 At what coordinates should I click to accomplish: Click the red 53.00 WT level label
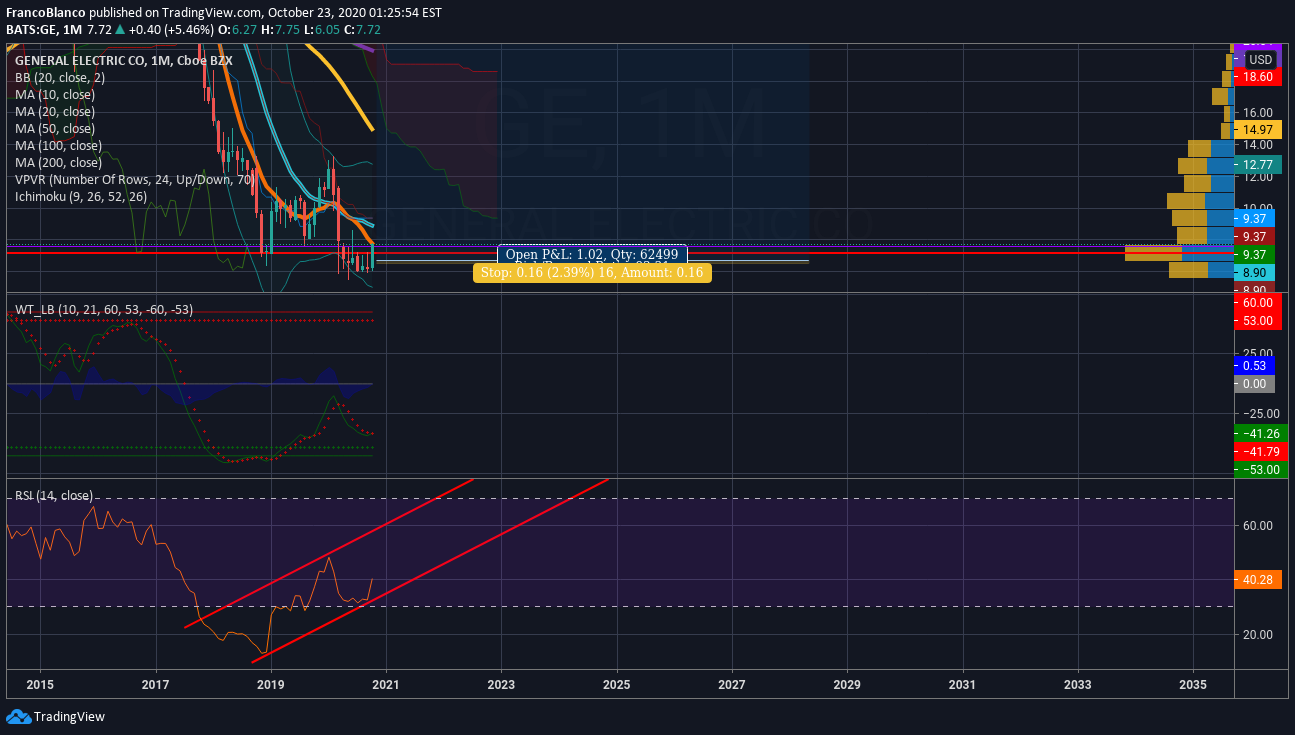pos(1258,320)
